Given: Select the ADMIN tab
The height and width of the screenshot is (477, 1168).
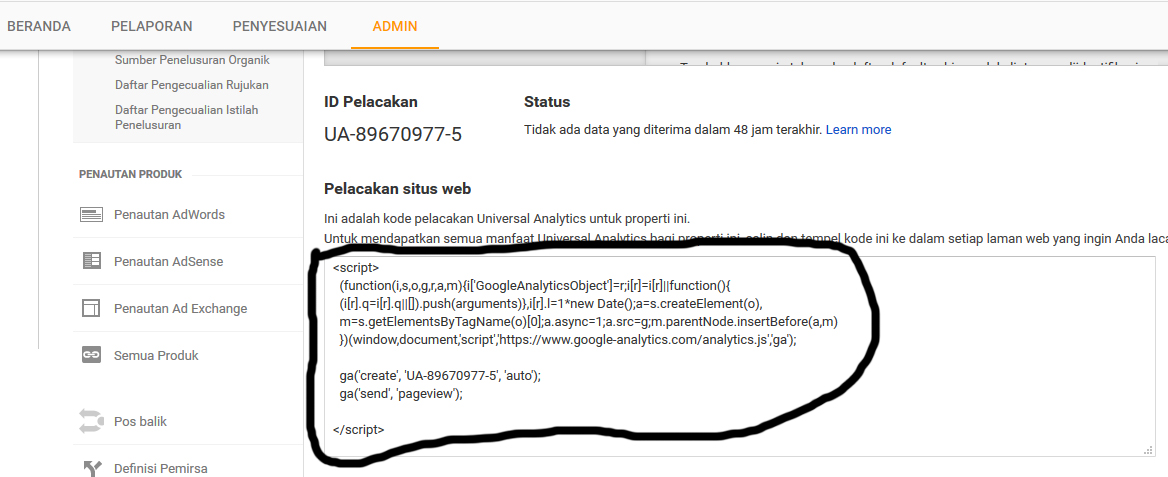Looking at the screenshot, I should point(395,26).
